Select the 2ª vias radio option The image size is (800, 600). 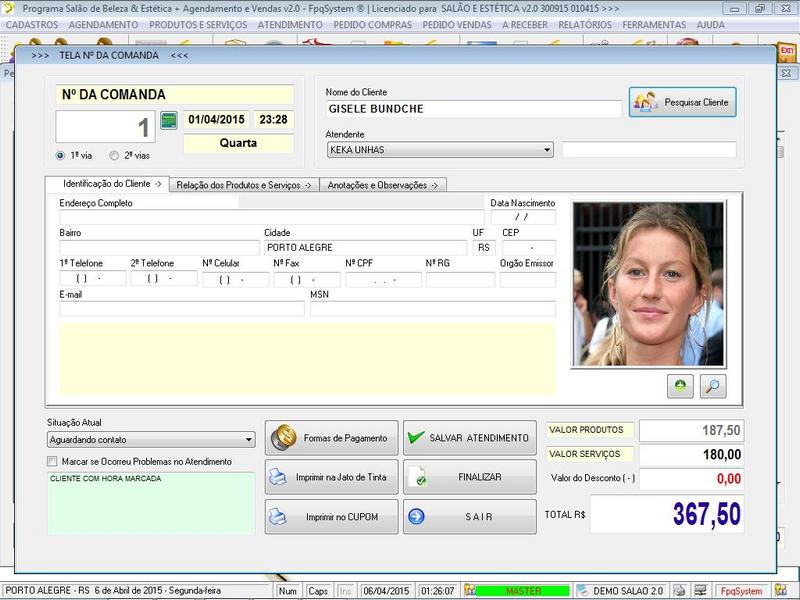pyautogui.click(x=114, y=156)
